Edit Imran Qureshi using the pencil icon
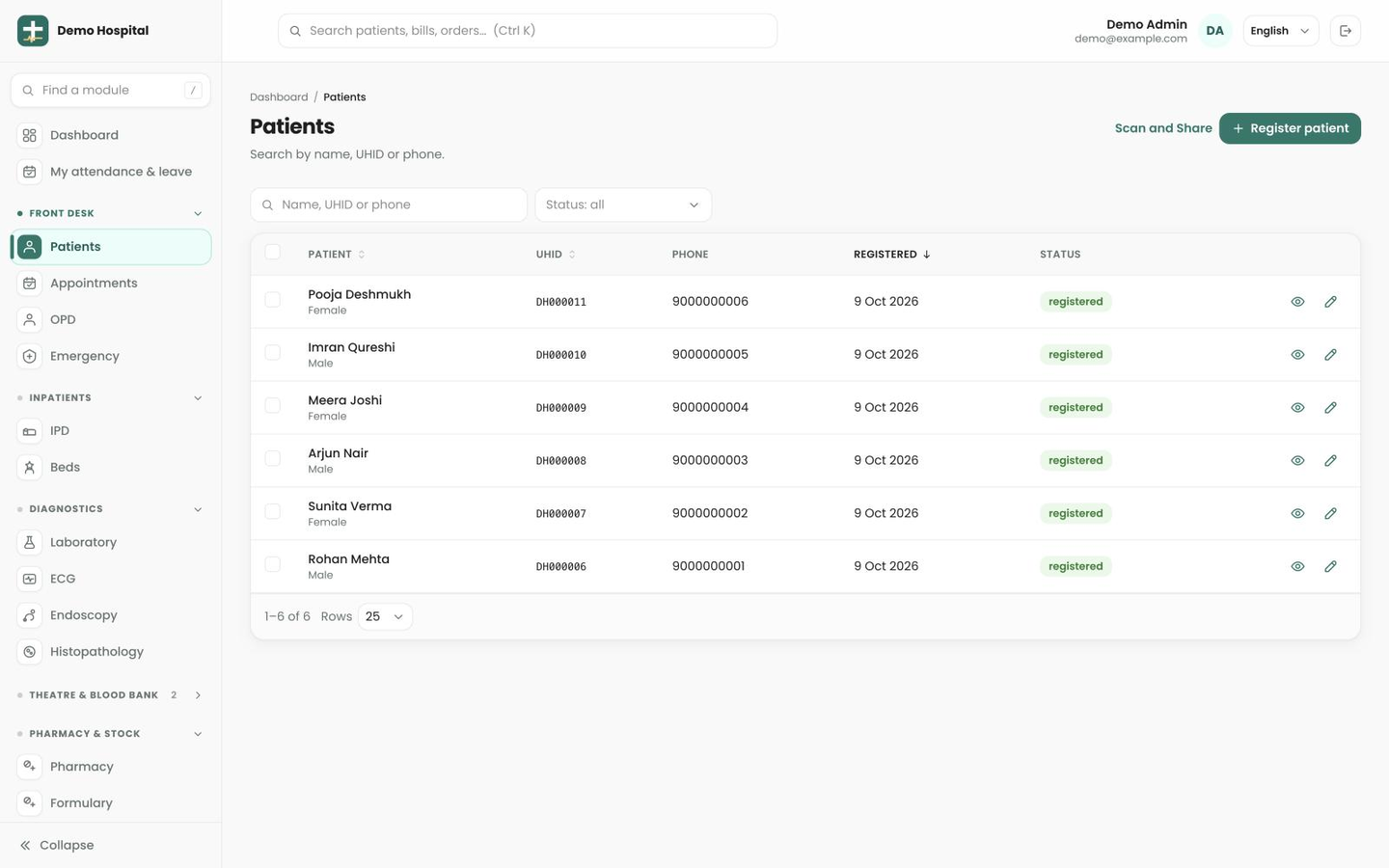Screen dimensions: 1389x868 pos(1330,355)
